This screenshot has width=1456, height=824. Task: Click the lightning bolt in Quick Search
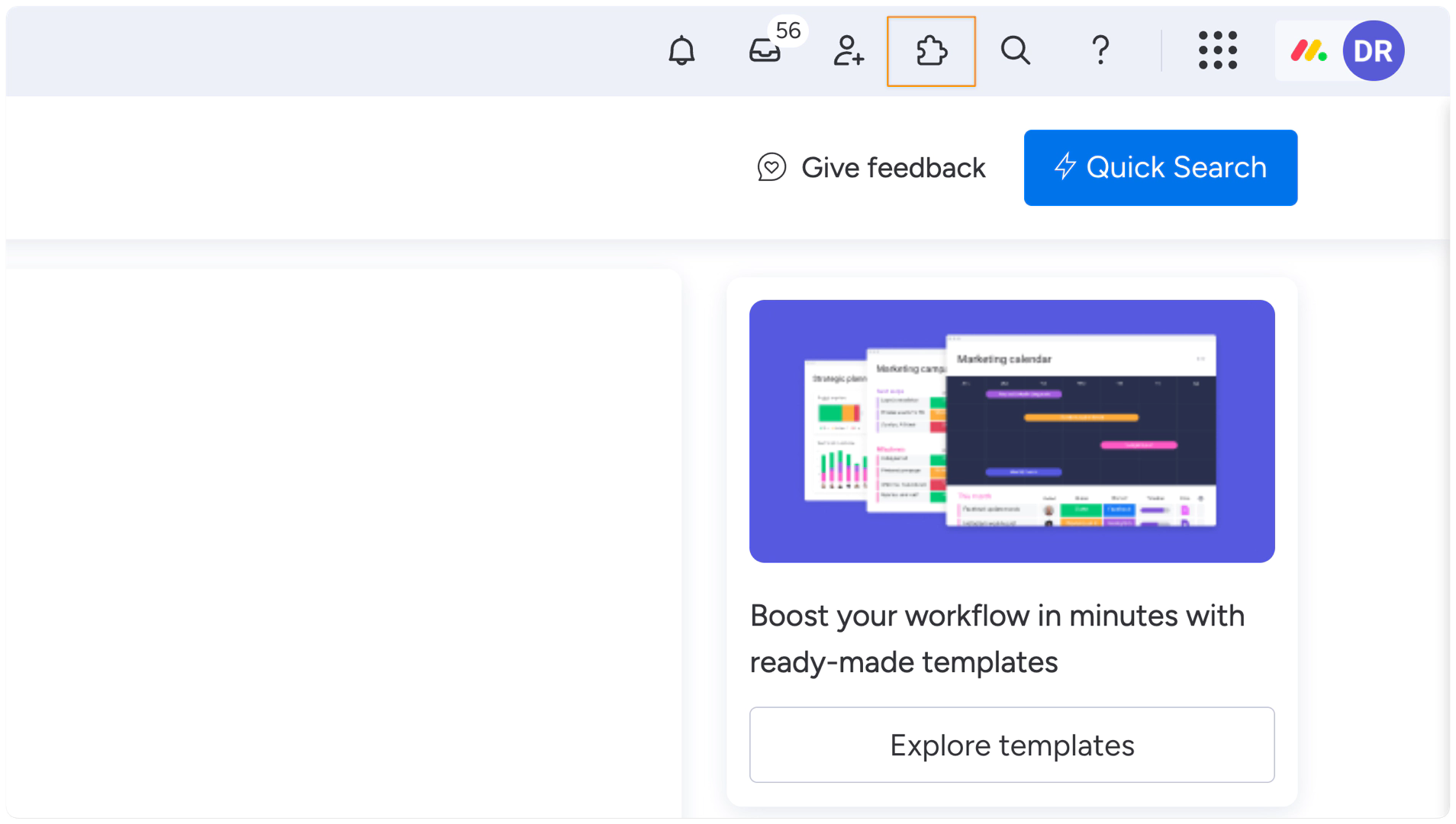coord(1065,166)
